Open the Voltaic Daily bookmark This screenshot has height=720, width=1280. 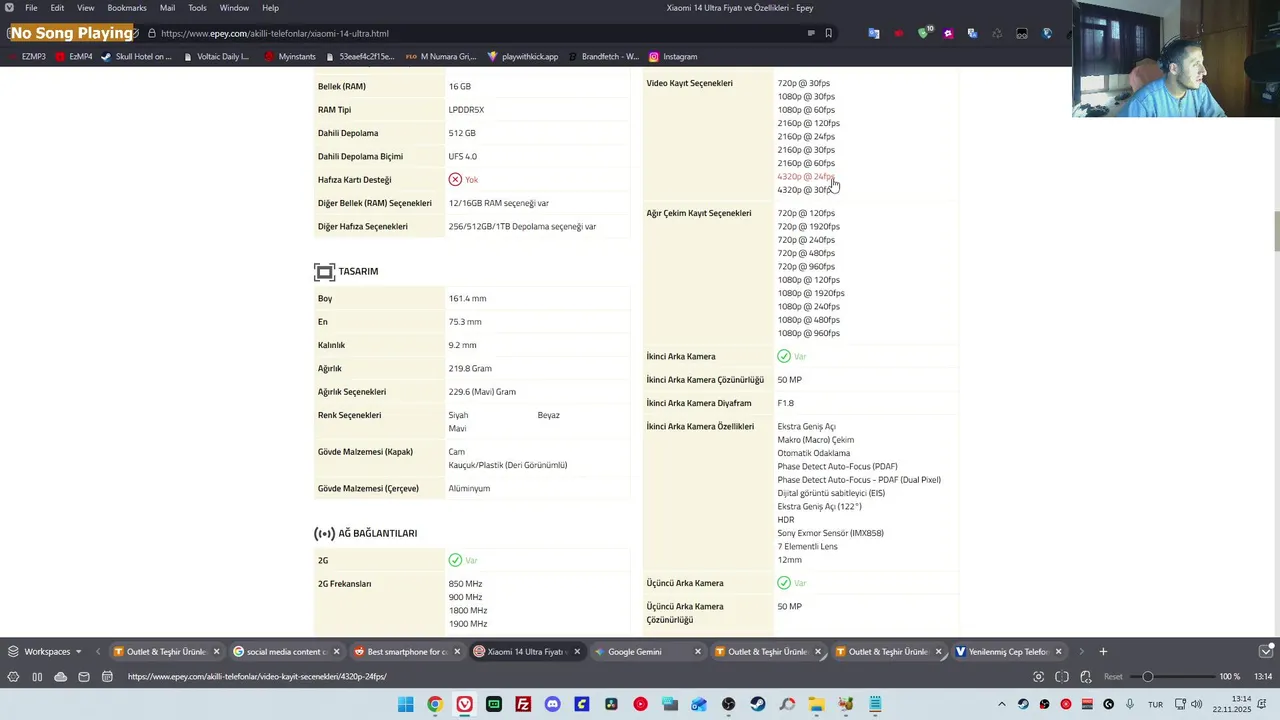coord(216,57)
